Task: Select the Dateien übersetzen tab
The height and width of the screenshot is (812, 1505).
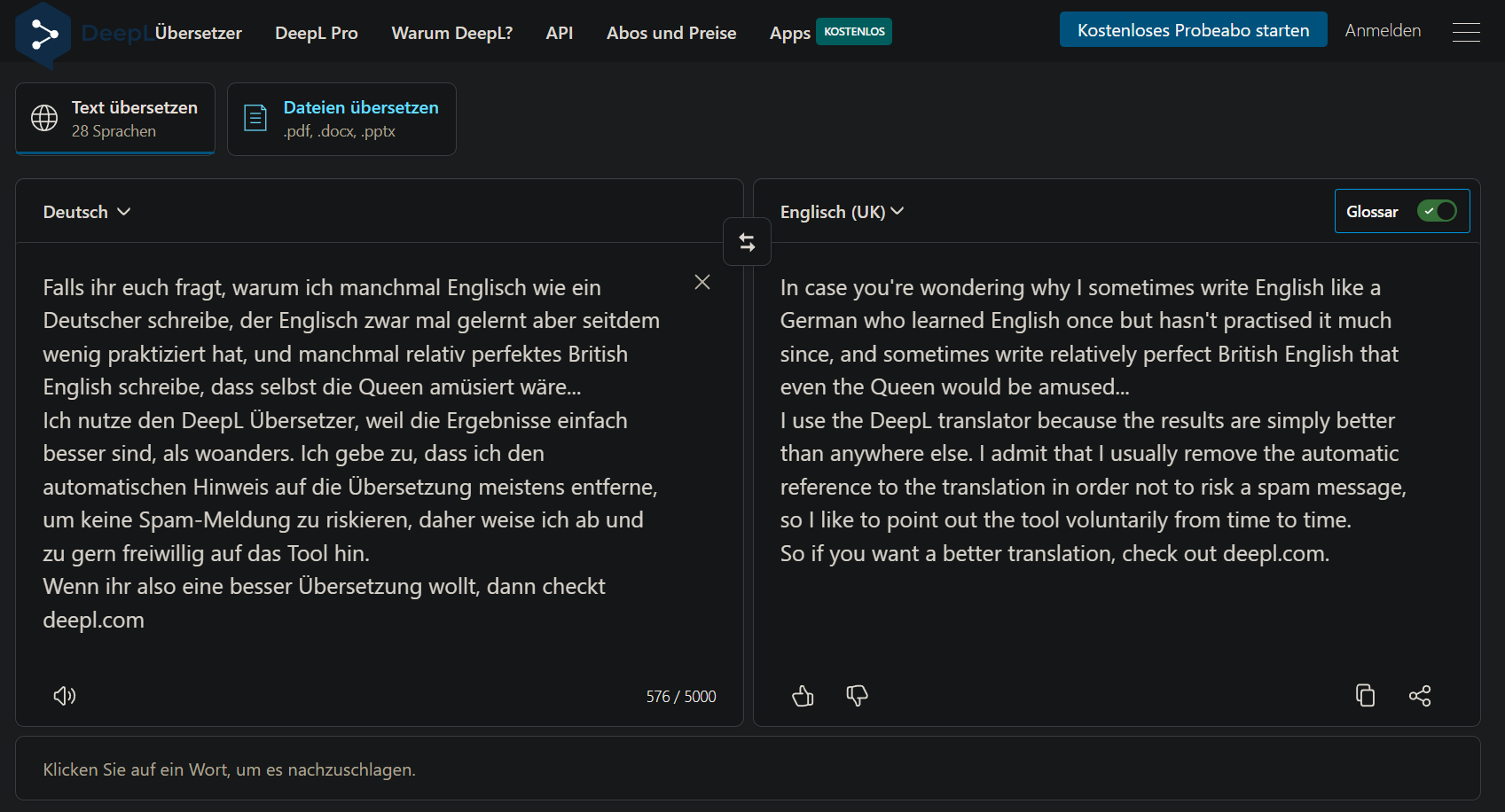Action: click(x=341, y=119)
